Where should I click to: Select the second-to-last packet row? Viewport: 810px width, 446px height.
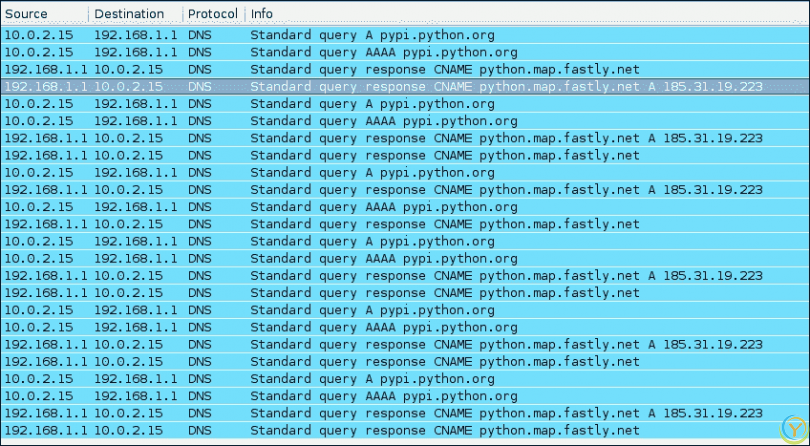click(400, 413)
